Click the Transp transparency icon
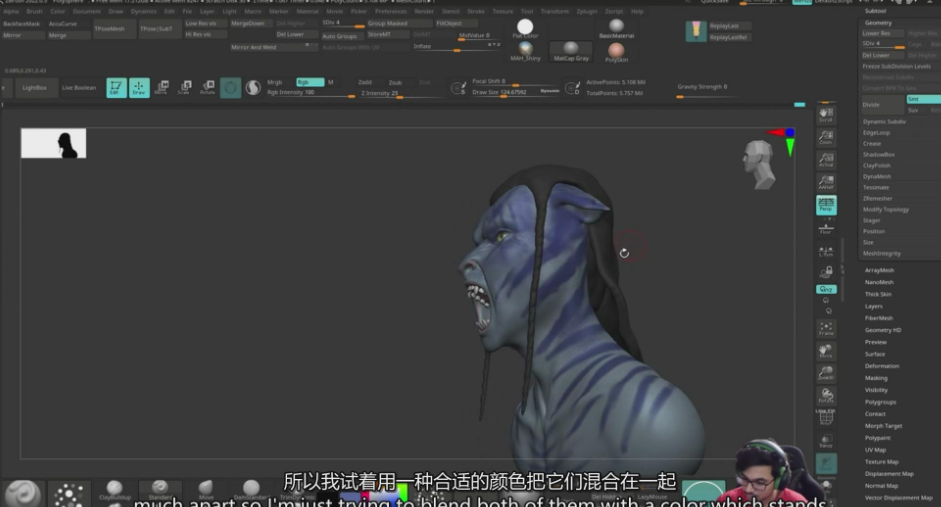 (x=826, y=441)
